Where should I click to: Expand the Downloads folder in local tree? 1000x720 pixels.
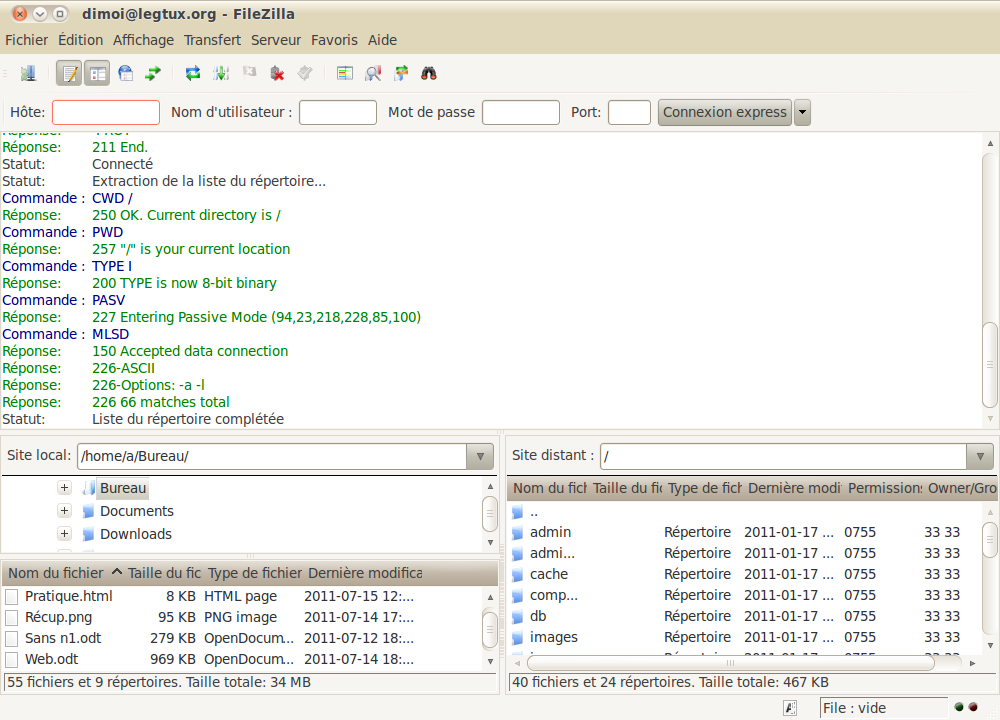tap(64, 534)
